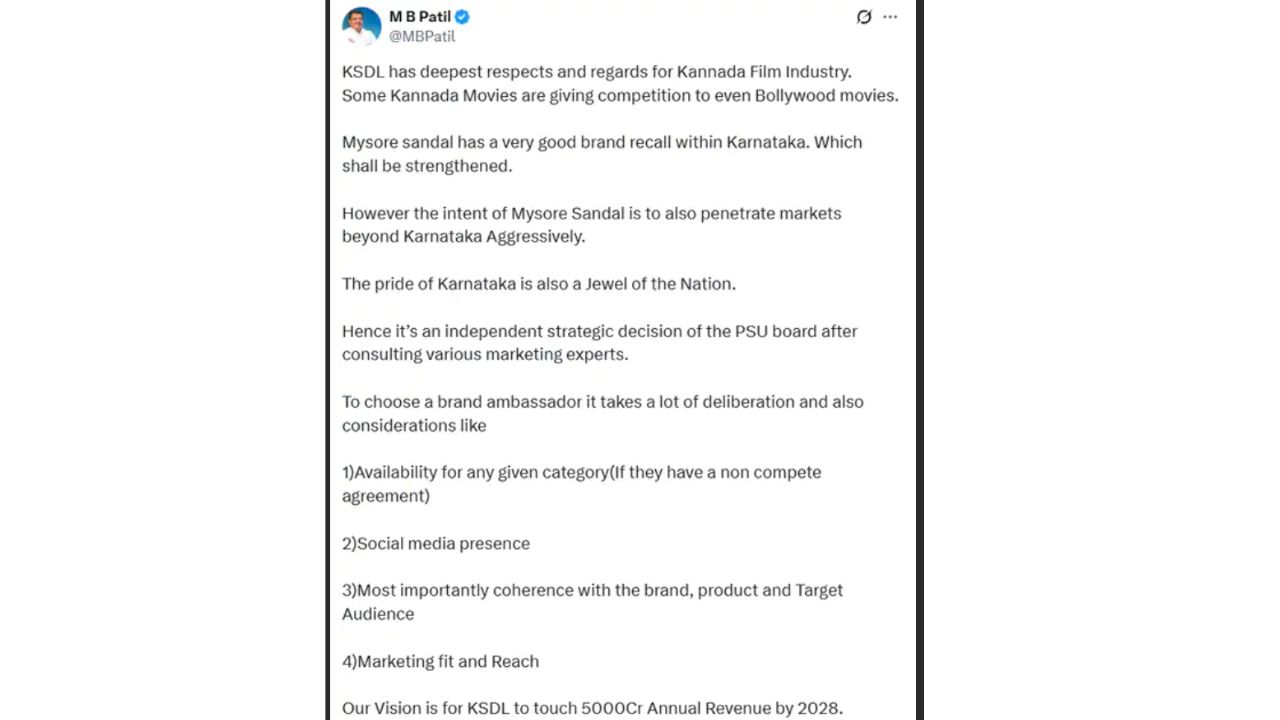1280x720 pixels.
Task: Click the line about Bollywood movies competition
Action: (x=620, y=96)
